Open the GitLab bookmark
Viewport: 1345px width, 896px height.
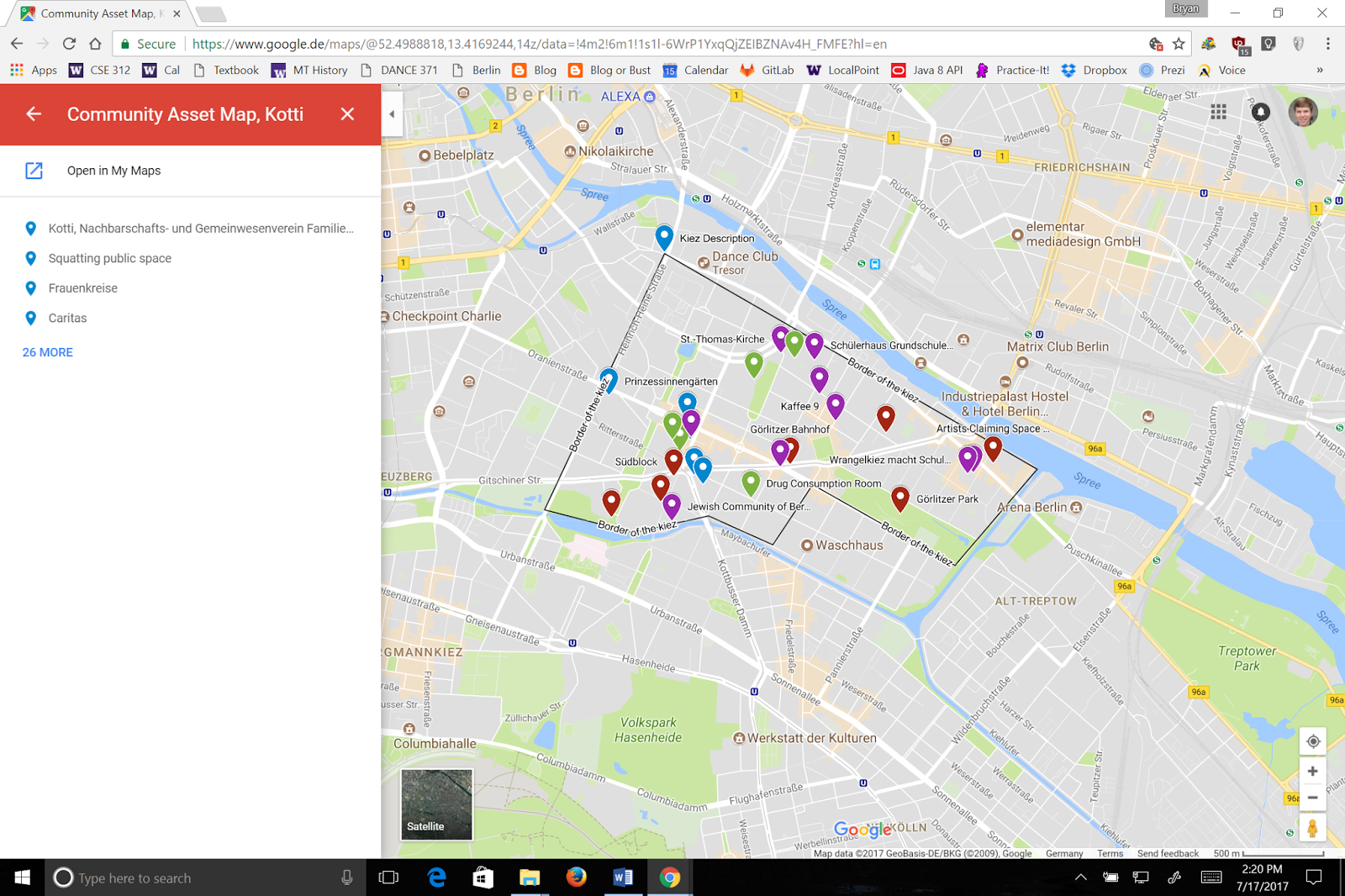pos(767,71)
